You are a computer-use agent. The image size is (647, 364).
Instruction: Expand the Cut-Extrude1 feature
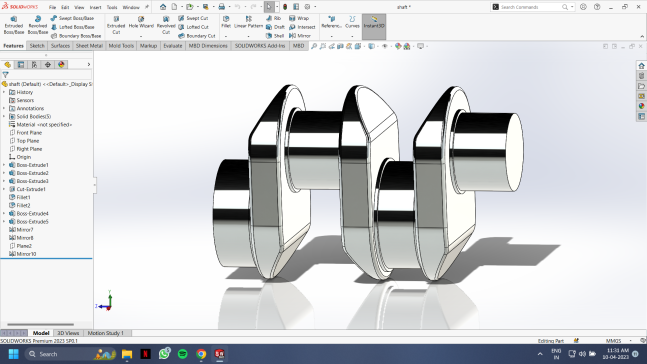tap(4, 189)
